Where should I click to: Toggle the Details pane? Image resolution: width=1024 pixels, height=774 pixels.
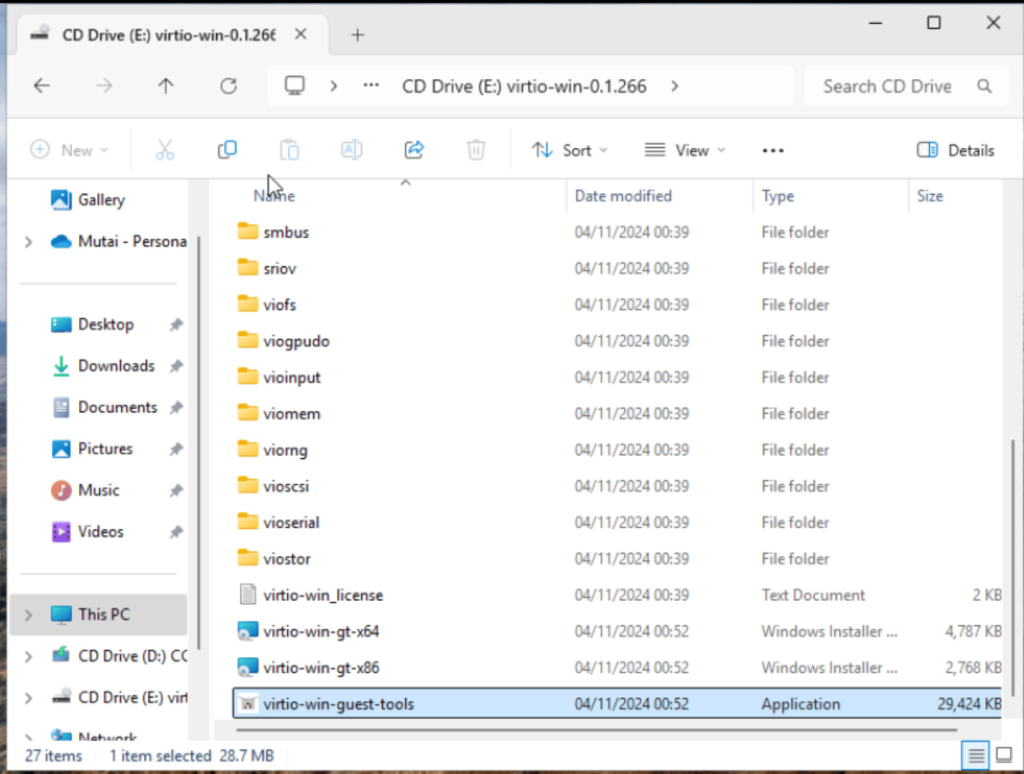(955, 150)
